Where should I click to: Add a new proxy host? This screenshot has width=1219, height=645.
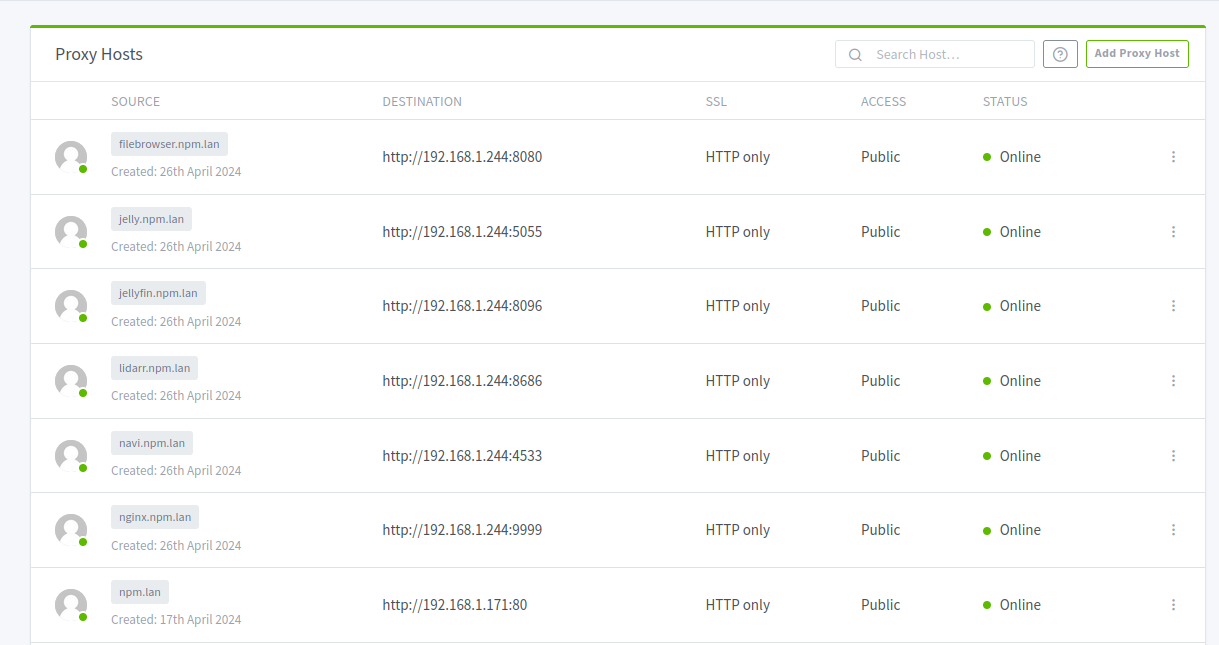[x=1137, y=54]
